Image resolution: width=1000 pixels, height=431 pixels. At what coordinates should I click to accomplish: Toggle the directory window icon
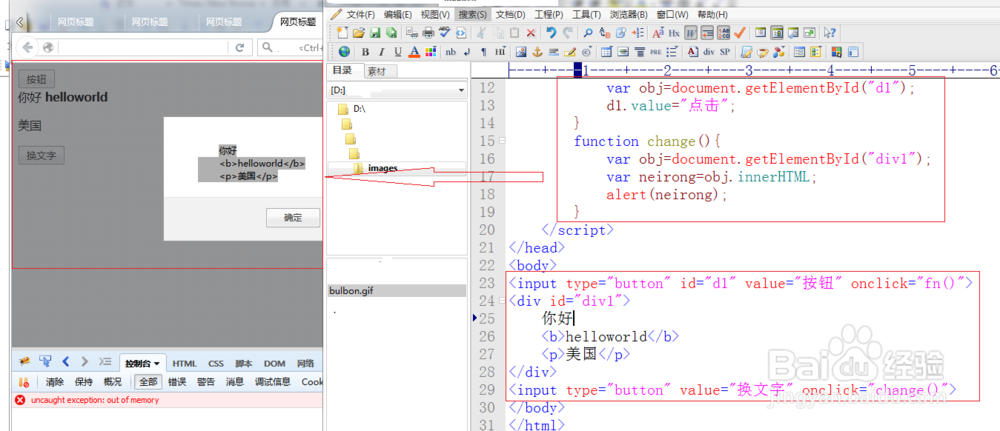tap(776, 33)
